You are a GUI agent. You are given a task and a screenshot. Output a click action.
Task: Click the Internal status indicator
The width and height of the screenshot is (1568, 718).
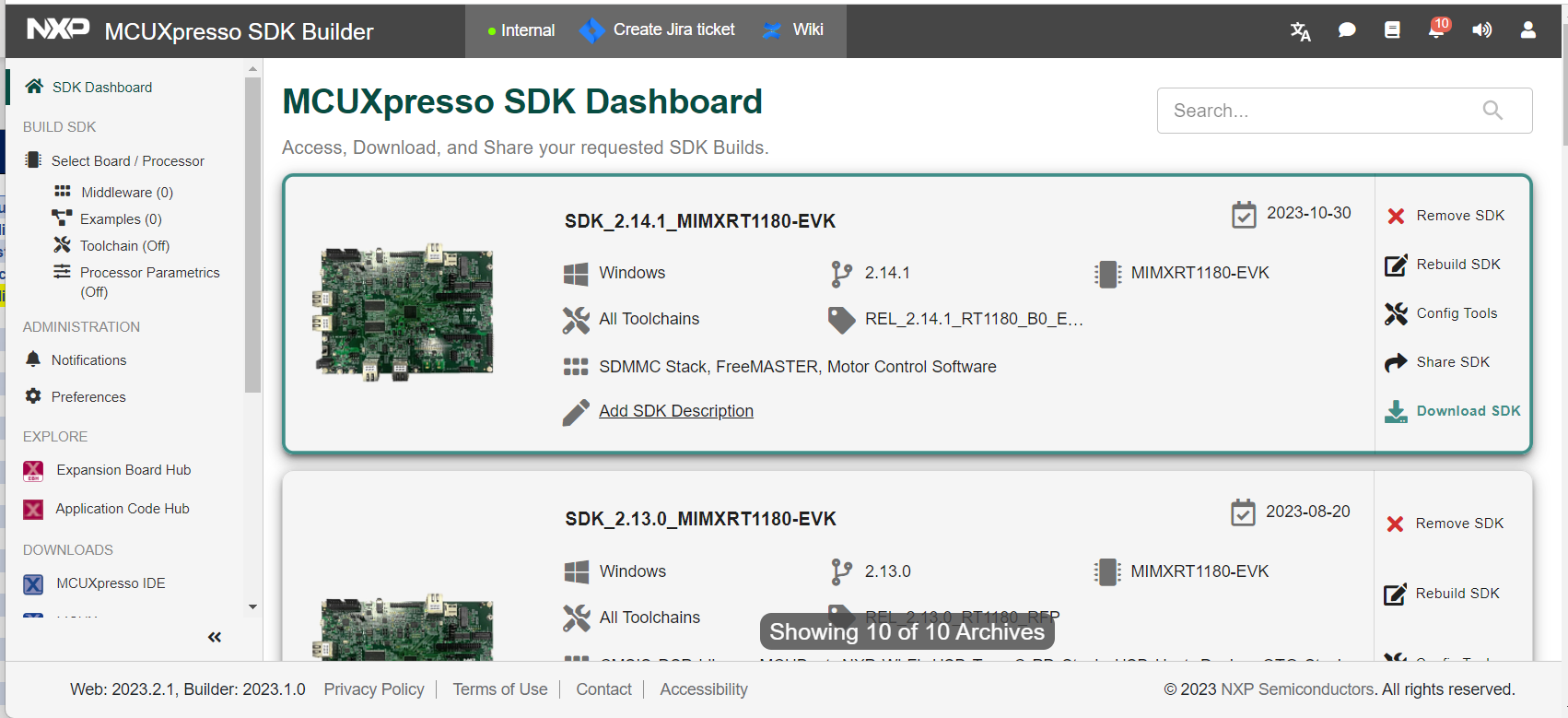click(521, 30)
